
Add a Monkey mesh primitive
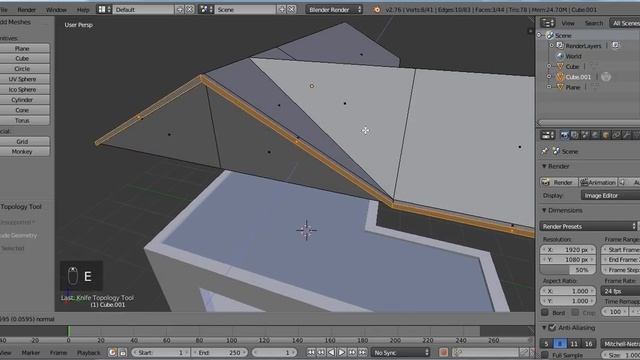[x=22, y=151]
